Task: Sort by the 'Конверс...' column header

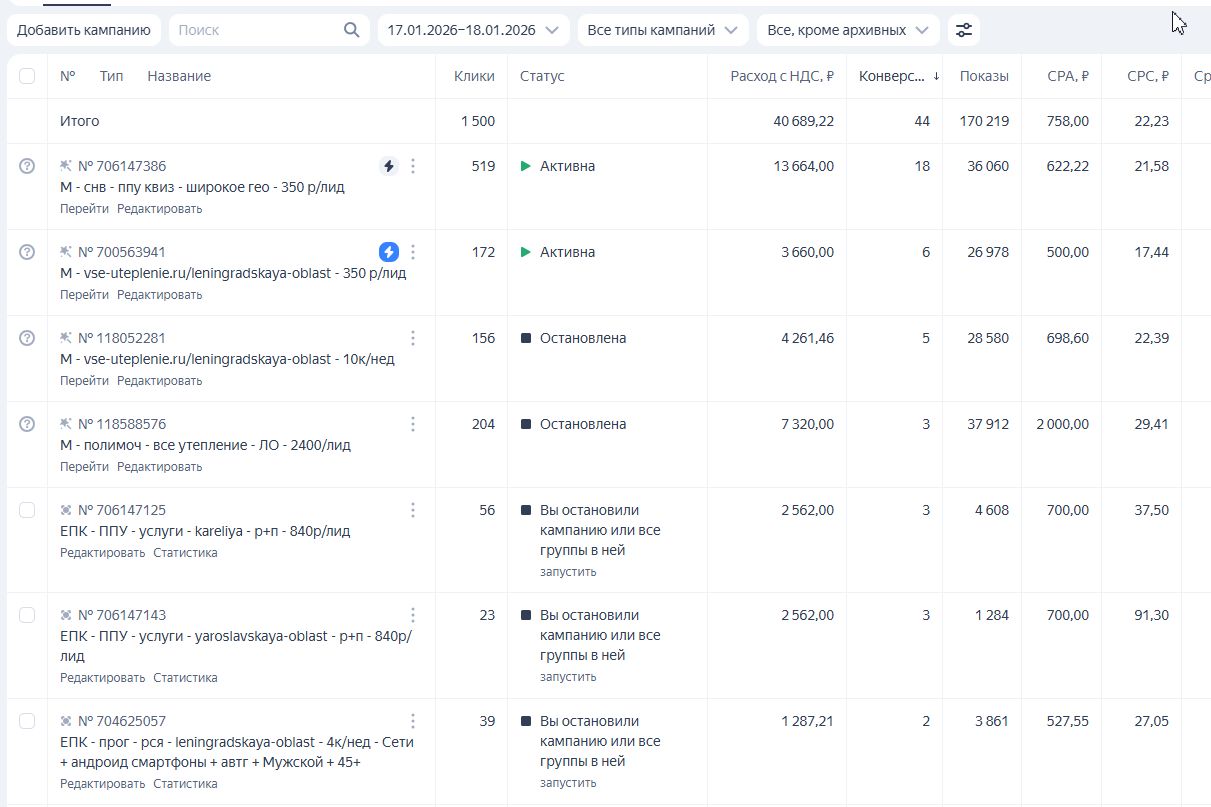Action: pyautogui.click(x=891, y=76)
